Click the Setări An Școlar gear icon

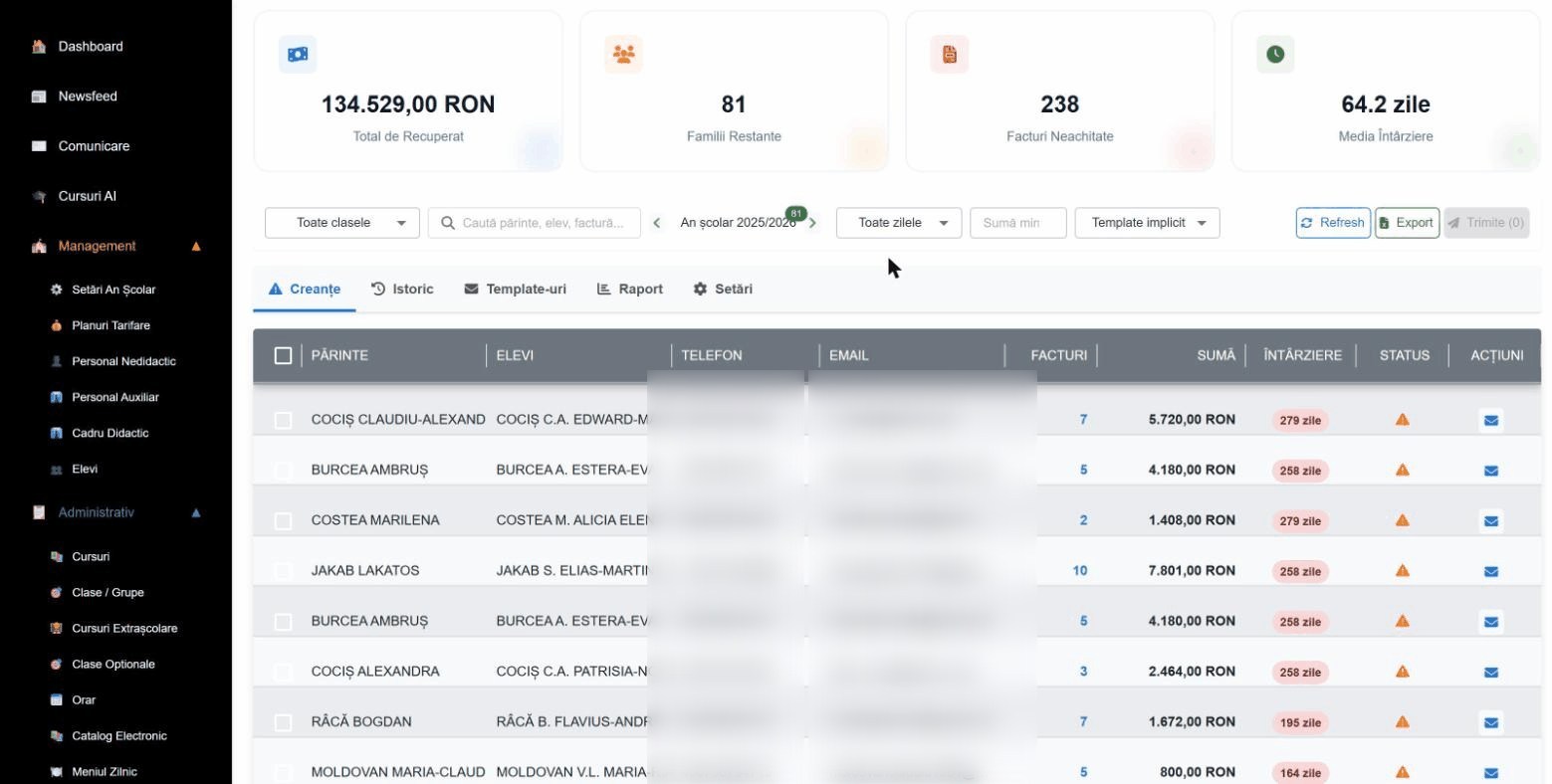[x=56, y=290]
